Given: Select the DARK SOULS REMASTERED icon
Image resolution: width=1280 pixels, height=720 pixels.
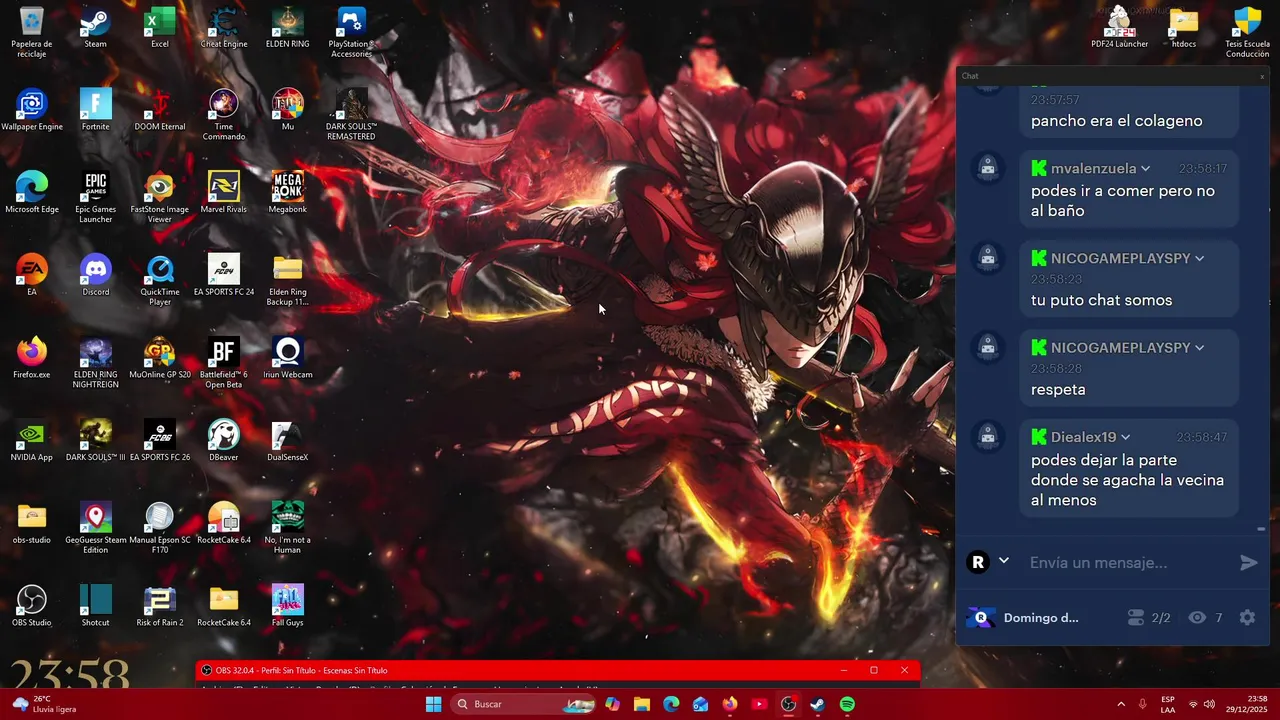Looking at the screenshot, I should (351, 115).
